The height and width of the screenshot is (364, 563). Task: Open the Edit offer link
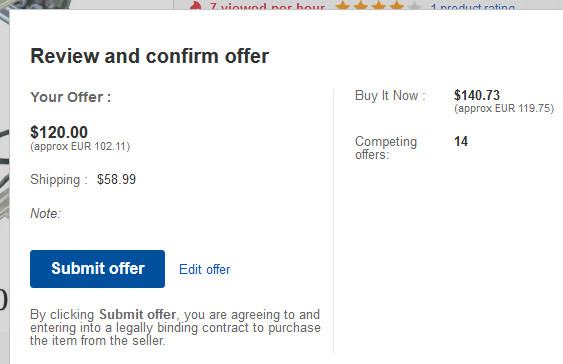[x=205, y=270]
